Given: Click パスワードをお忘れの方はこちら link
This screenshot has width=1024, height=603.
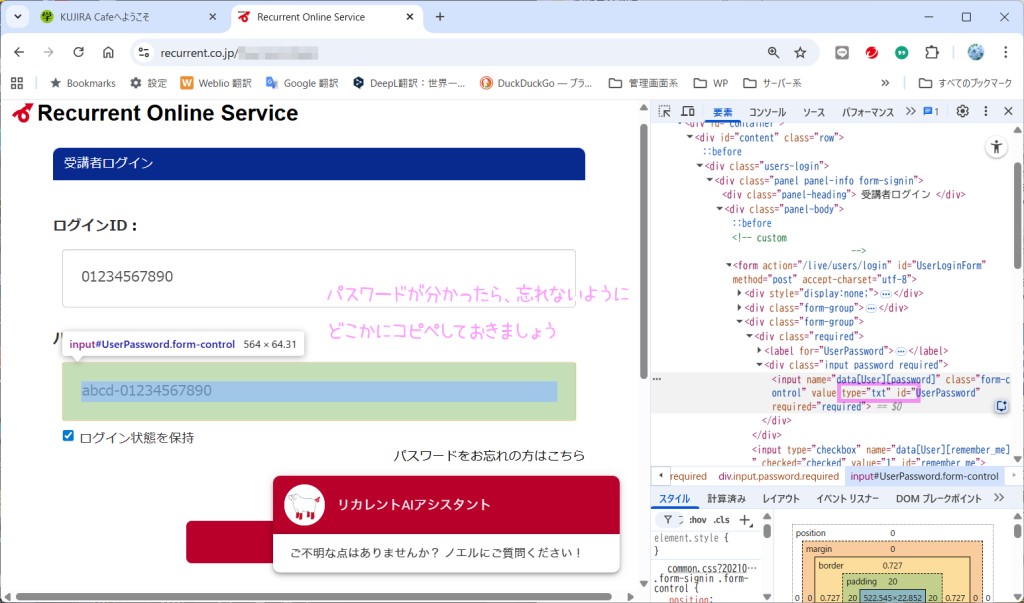Looking at the screenshot, I should pyautogui.click(x=488, y=456).
